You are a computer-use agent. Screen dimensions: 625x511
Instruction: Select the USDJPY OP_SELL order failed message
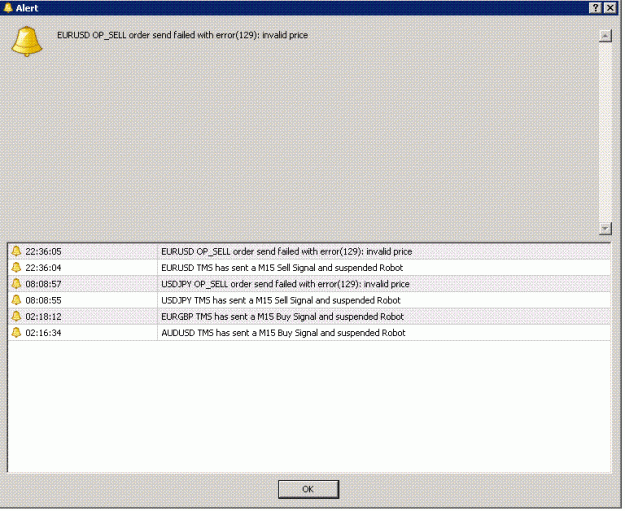pos(287,285)
